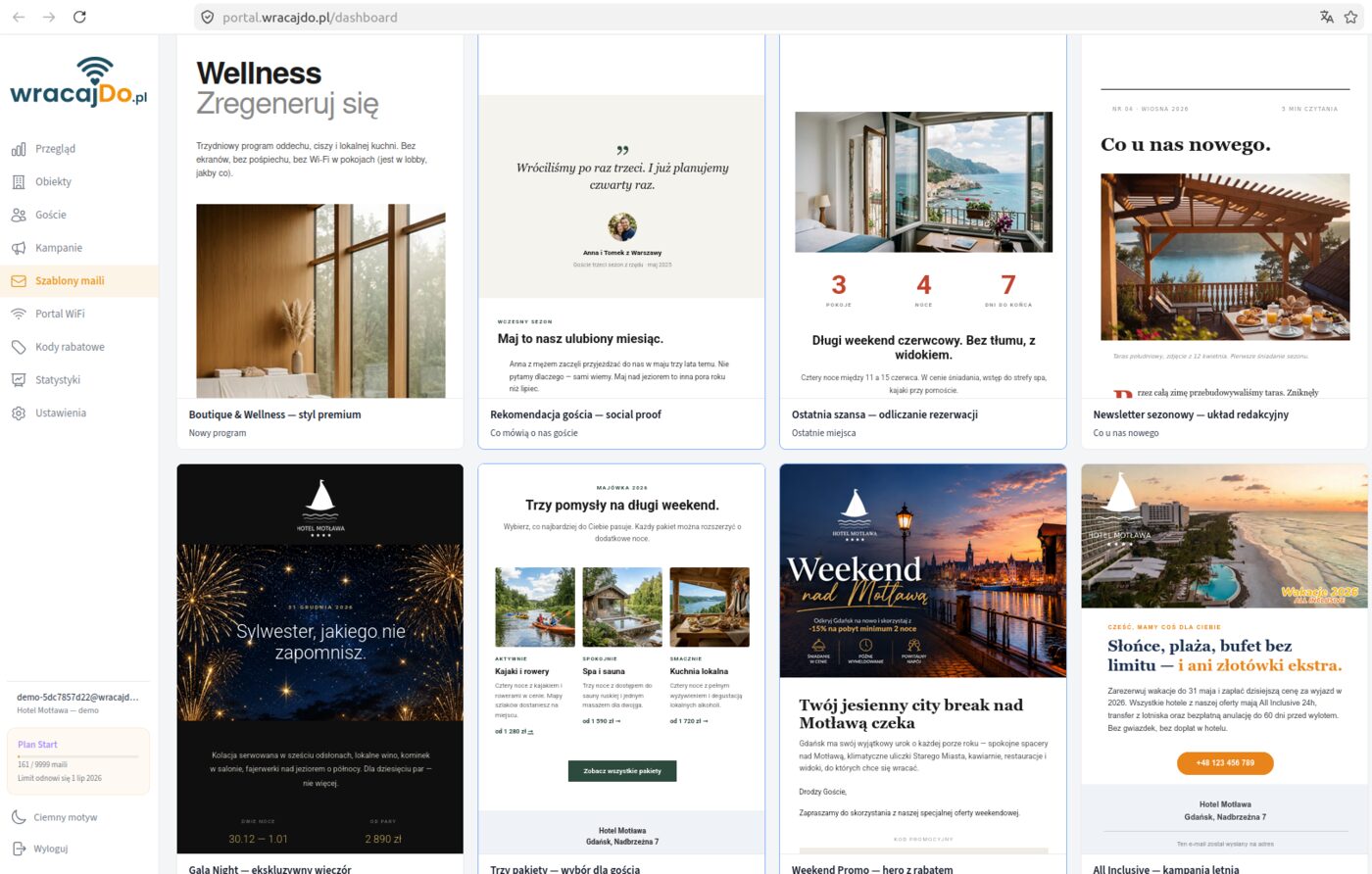Click the site security shield icon
This screenshot has width=1372, height=874.
pyautogui.click(x=207, y=18)
